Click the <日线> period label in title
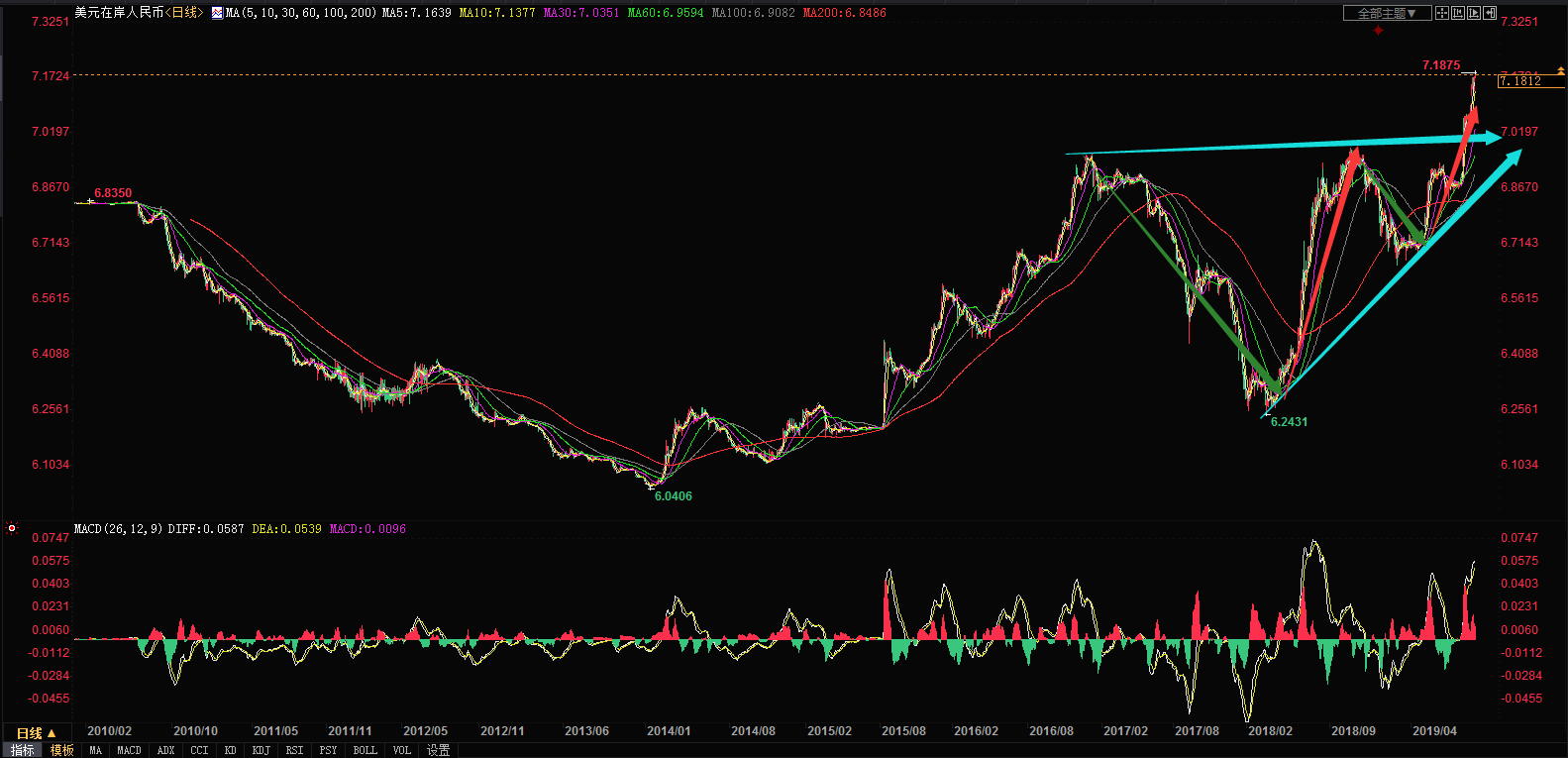The width and height of the screenshot is (1568, 758). coord(183,13)
